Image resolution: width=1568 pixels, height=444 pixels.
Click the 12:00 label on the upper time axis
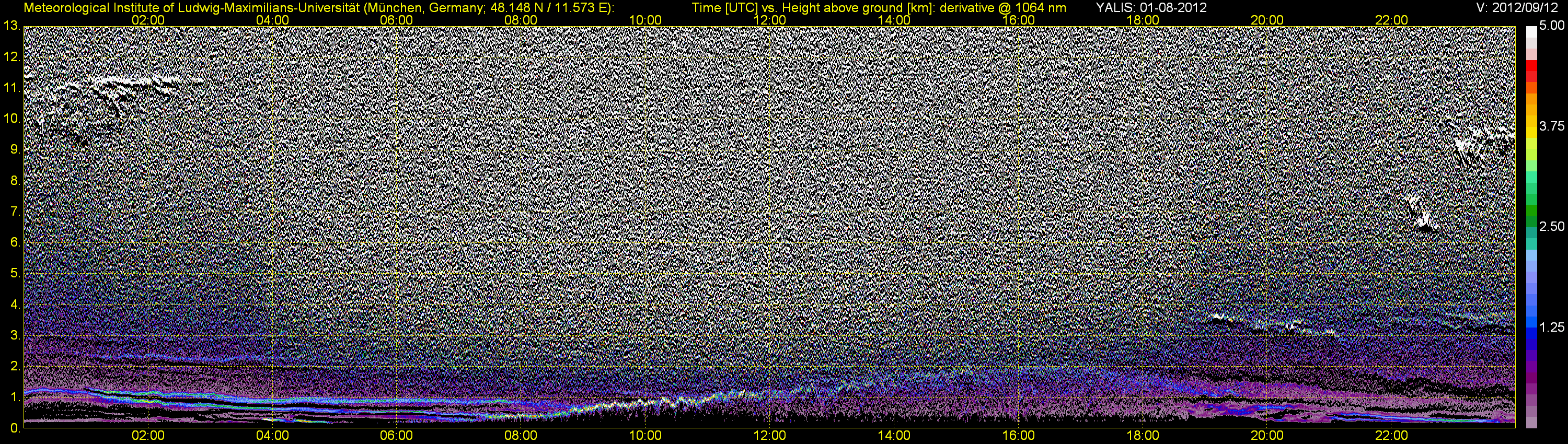(x=769, y=20)
